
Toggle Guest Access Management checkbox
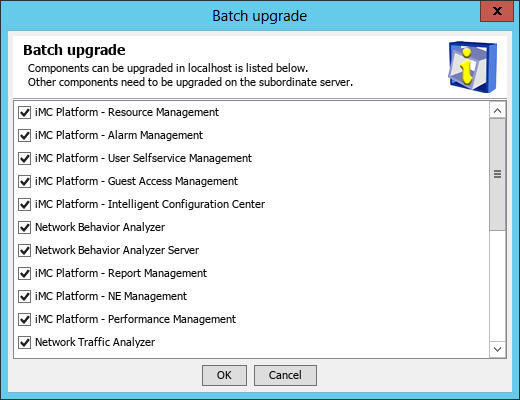pos(24,181)
